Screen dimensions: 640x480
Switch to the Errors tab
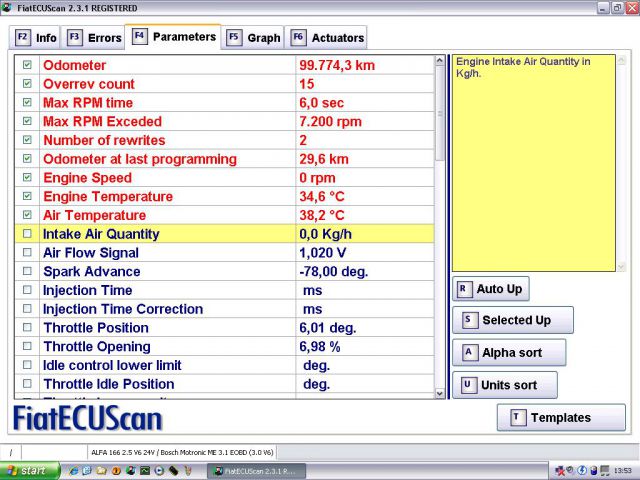coord(93,38)
